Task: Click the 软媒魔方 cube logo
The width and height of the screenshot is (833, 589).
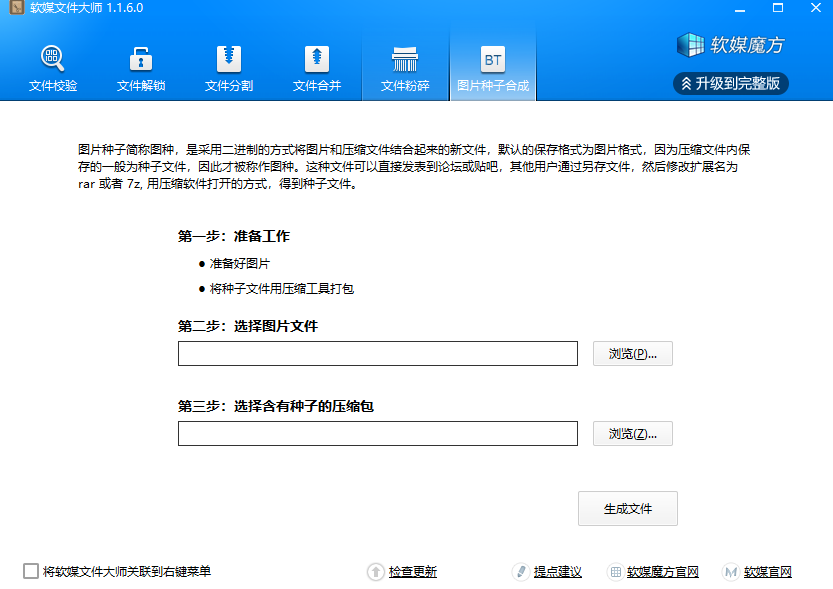Action: (691, 45)
